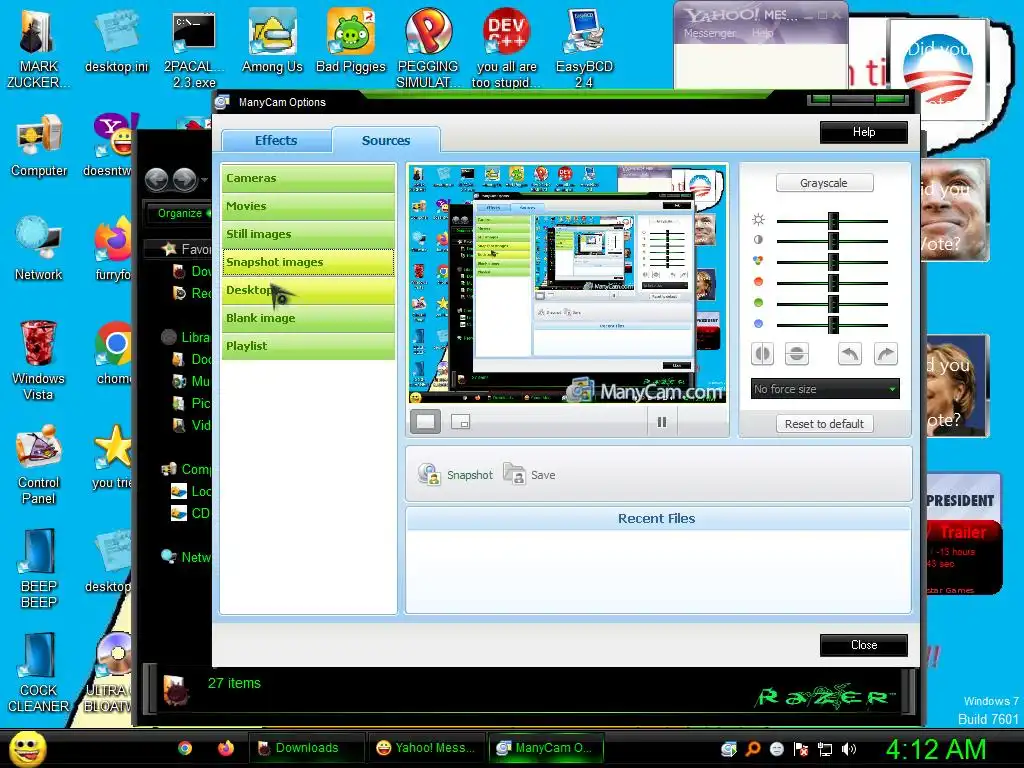Click the Recent Files header
Screen dimensions: 1024x768
(658, 519)
